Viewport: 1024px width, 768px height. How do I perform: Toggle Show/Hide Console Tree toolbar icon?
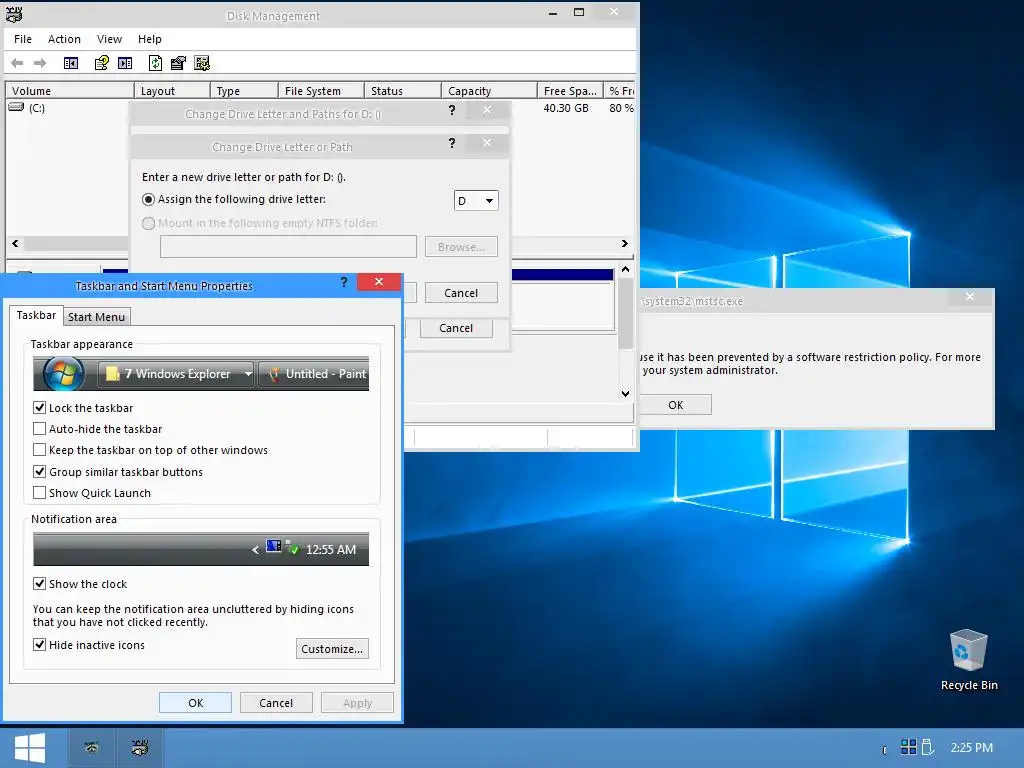pyautogui.click(x=71, y=63)
